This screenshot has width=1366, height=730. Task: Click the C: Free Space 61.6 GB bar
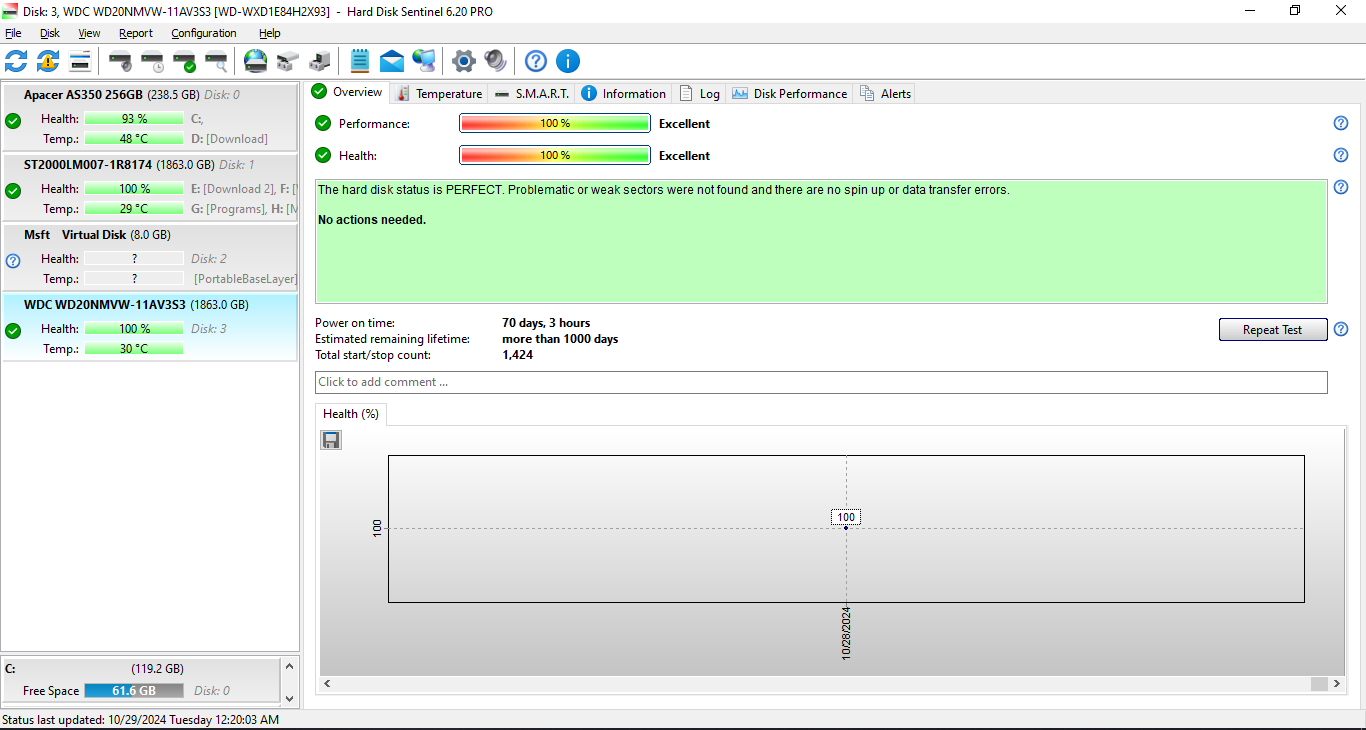click(134, 691)
